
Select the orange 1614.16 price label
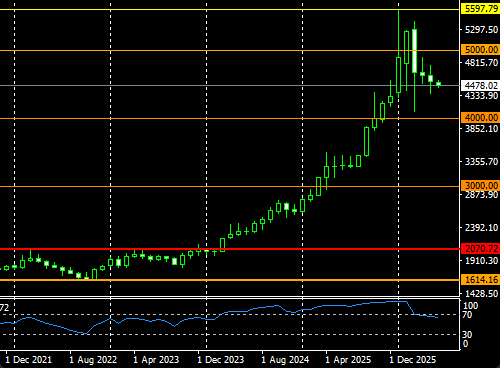click(x=480, y=279)
